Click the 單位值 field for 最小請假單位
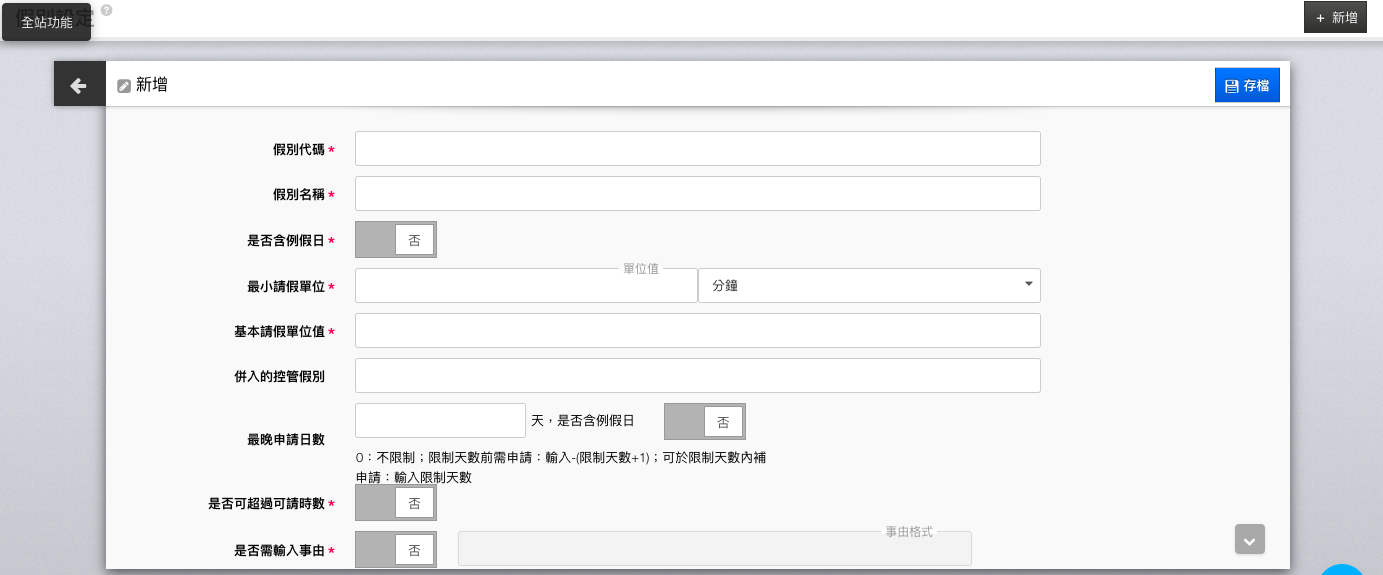Viewport: 1383px width, 575px height. [525, 286]
